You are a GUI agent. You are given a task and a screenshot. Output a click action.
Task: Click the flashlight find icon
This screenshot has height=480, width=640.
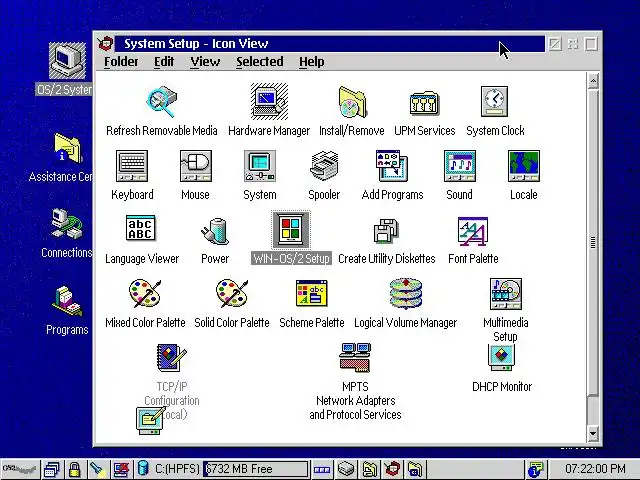coord(98,469)
